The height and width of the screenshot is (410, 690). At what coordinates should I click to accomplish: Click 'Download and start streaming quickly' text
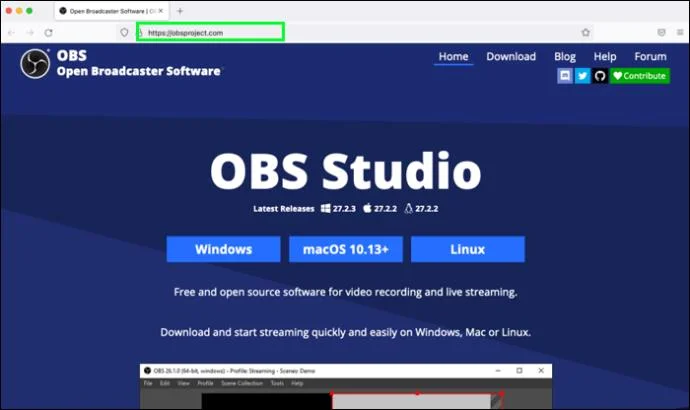pos(345,332)
